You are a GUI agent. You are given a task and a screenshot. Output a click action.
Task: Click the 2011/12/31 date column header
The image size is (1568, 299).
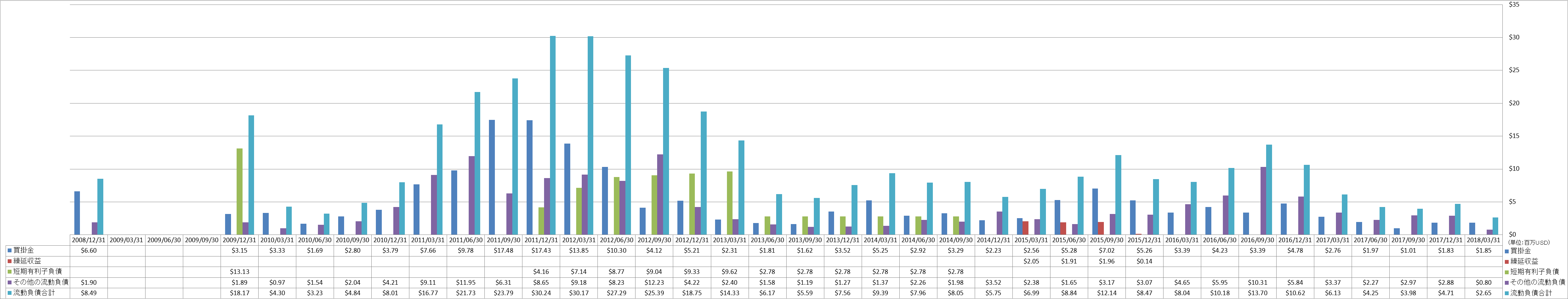[541, 240]
